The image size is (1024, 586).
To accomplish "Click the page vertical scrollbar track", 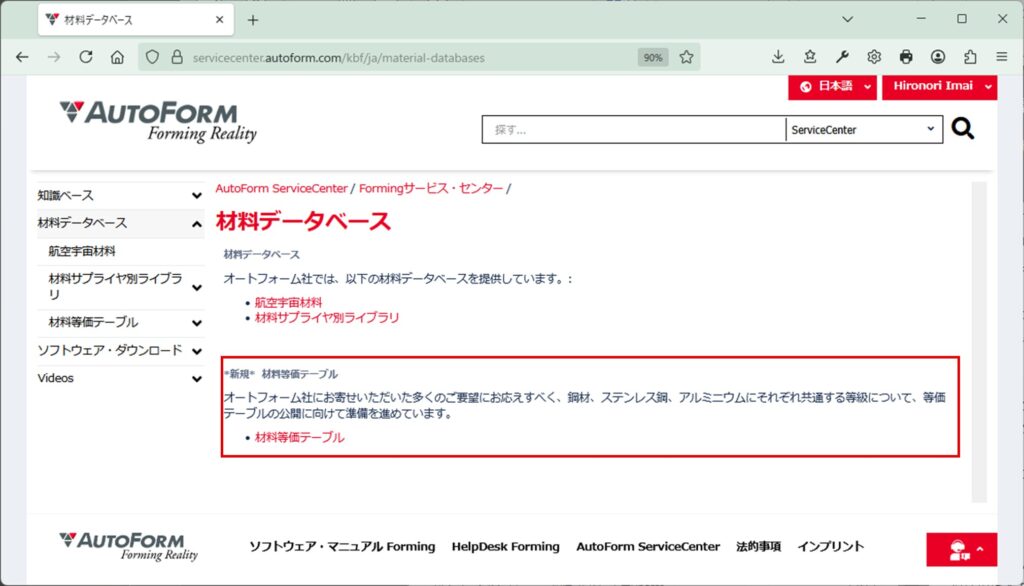I will [x=979, y=342].
